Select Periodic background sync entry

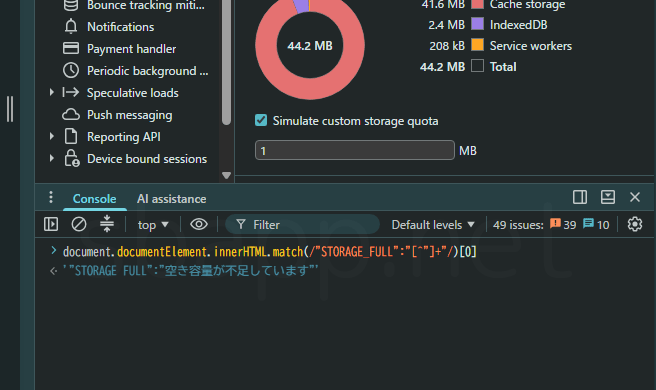(x=147, y=71)
